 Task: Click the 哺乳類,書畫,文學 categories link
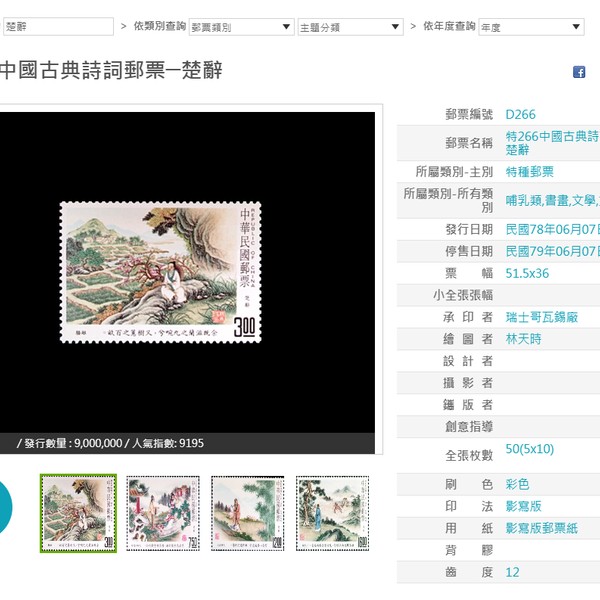(x=552, y=201)
